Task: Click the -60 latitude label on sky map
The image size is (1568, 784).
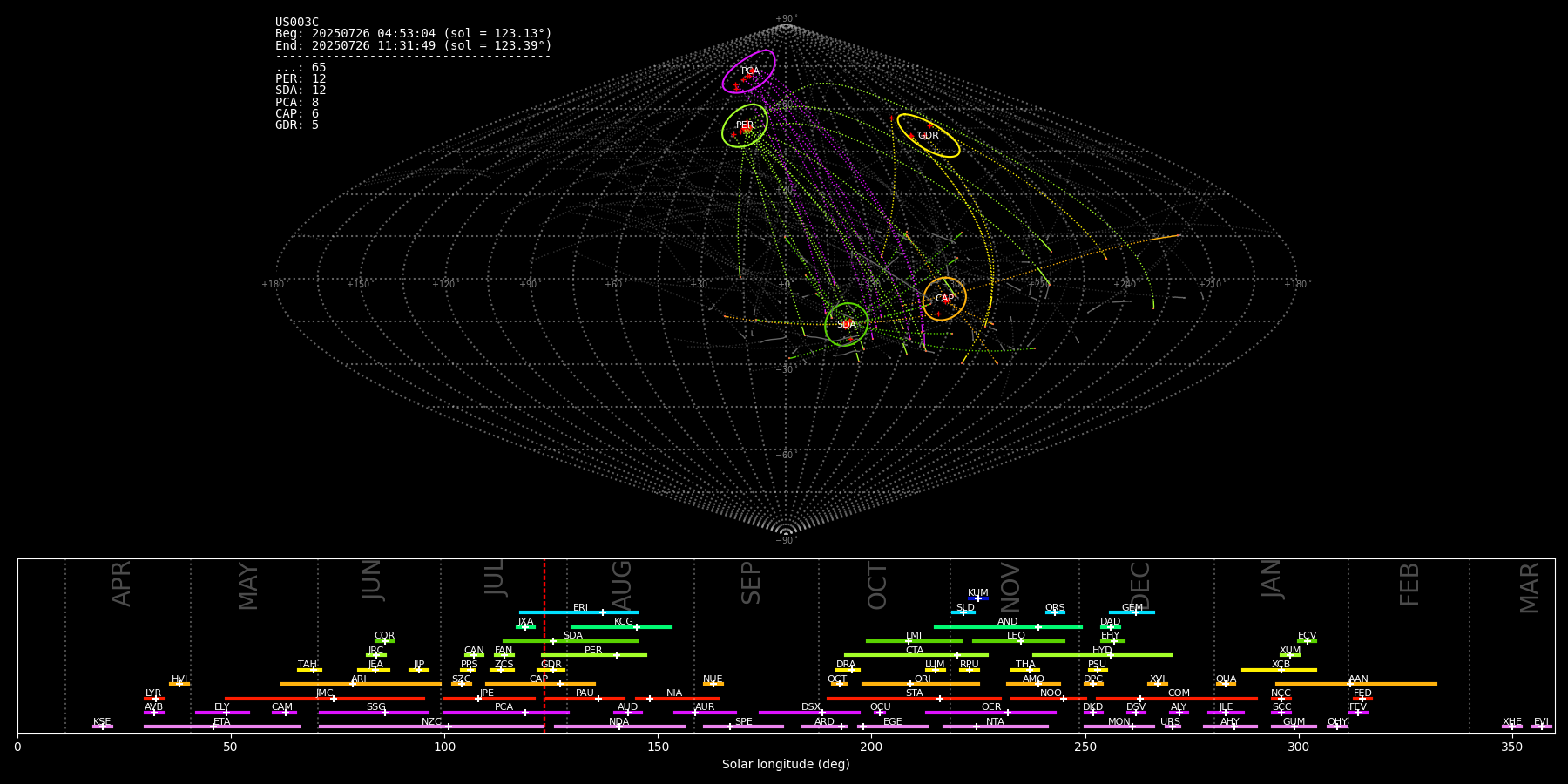Action: coord(784,456)
